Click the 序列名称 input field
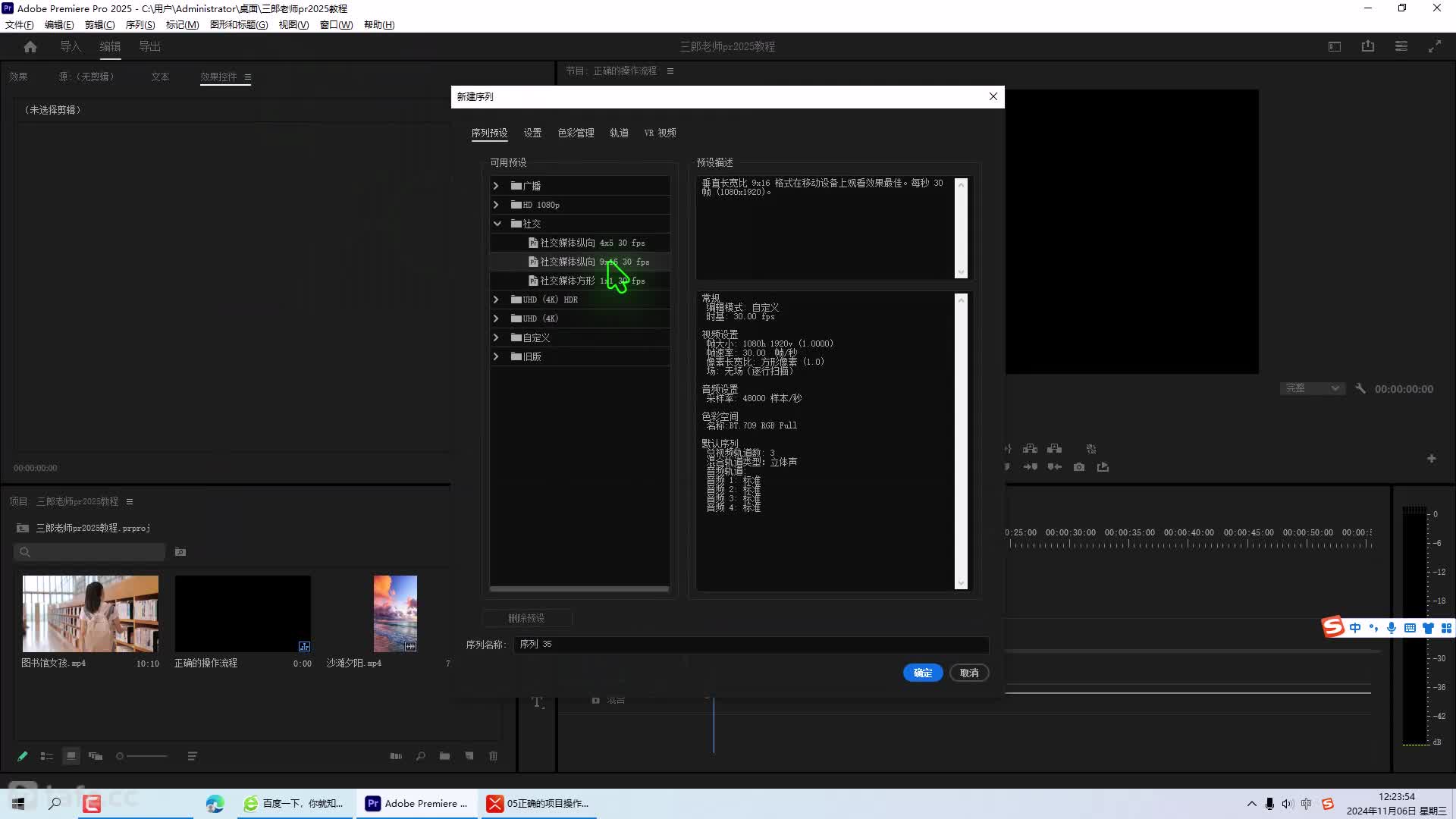Viewport: 1456px width, 819px height. (752, 645)
